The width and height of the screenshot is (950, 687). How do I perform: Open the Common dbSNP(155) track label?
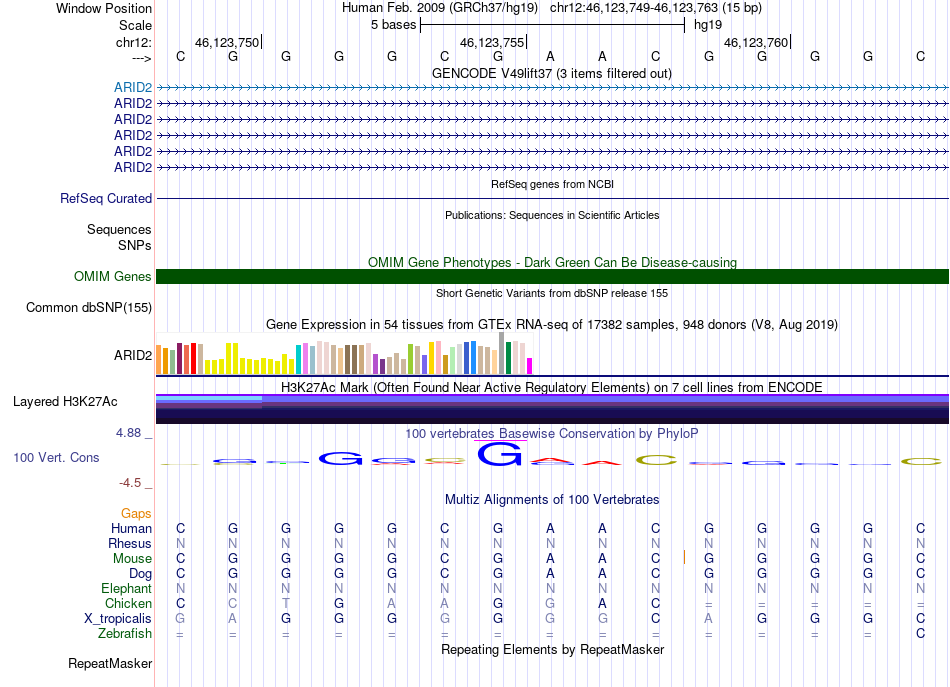point(88,307)
